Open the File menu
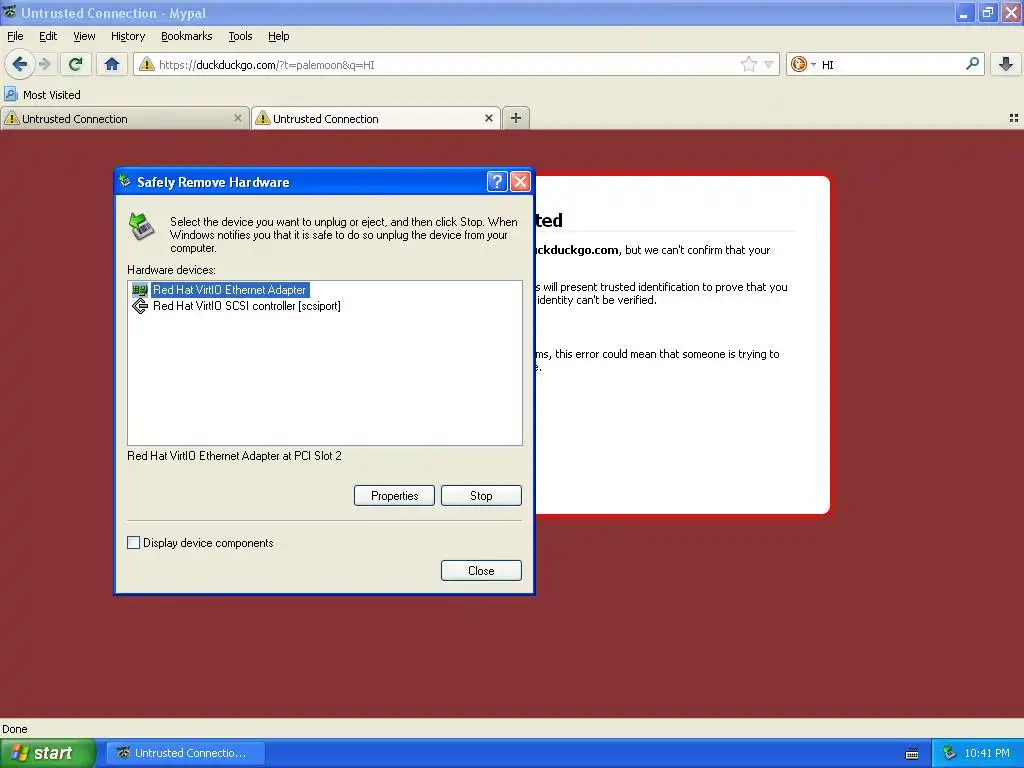The height and width of the screenshot is (768, 1024). (x=15, y=36)
